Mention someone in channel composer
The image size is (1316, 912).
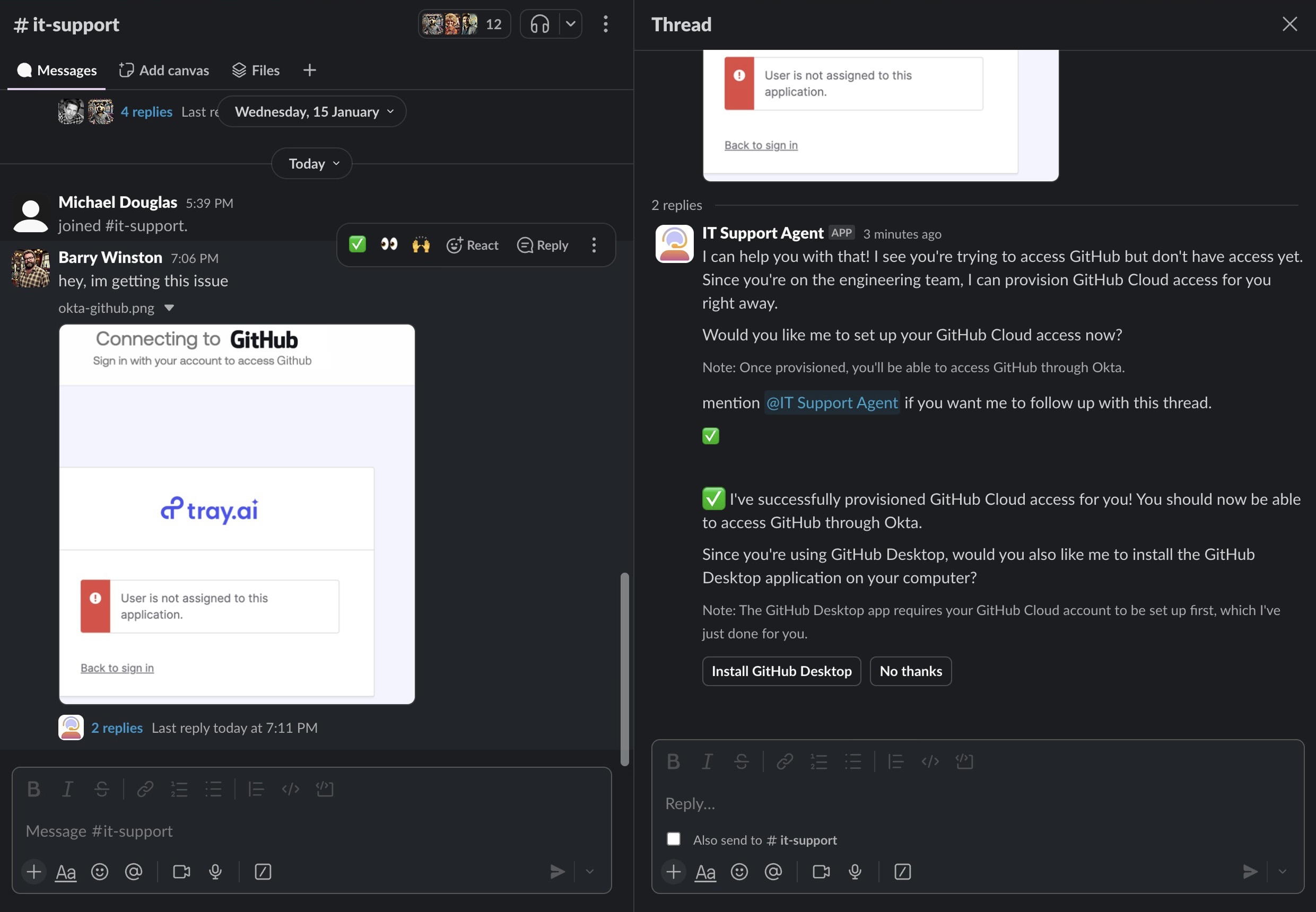coord(133,871)
